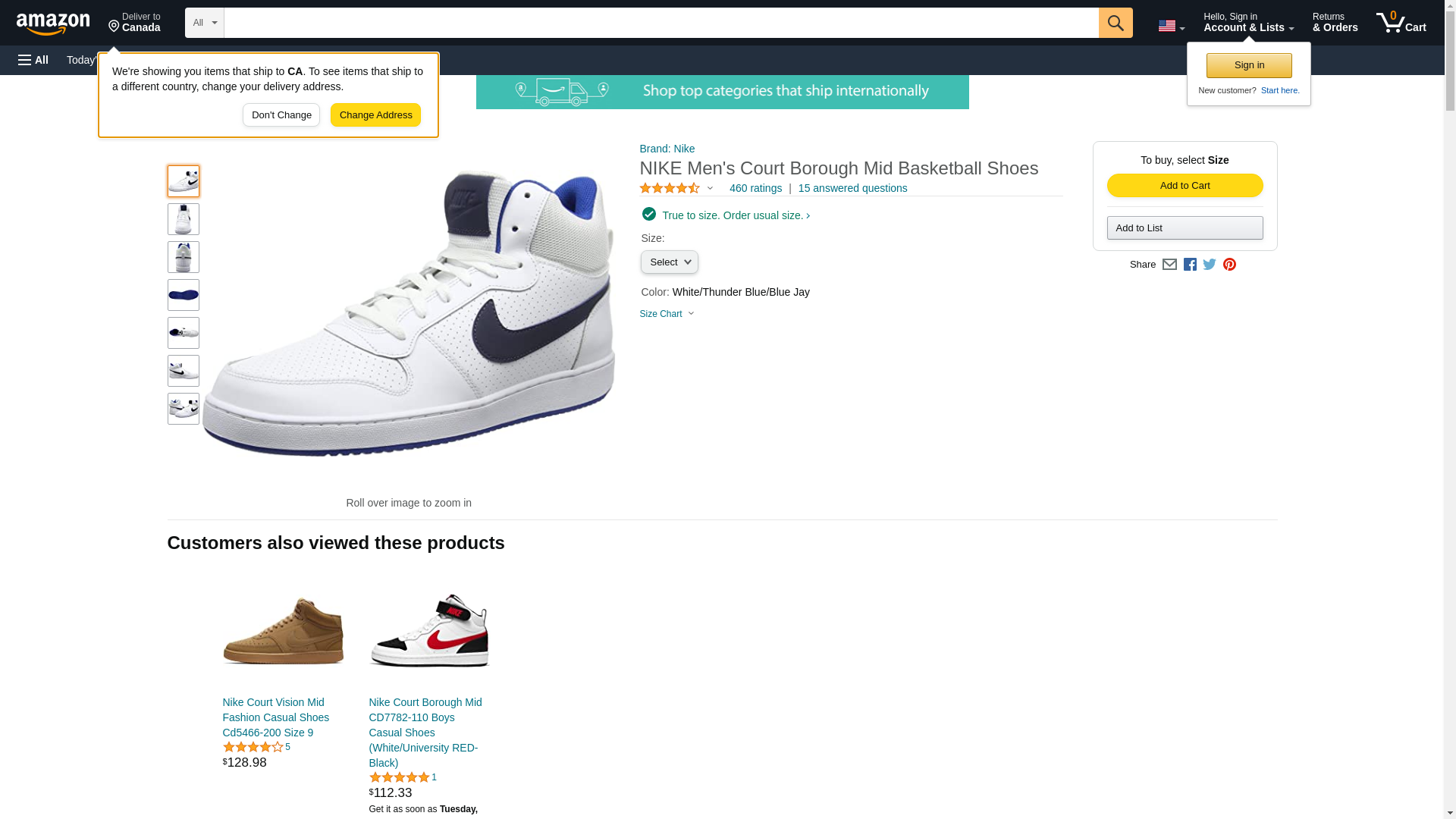This screenshot has height=819, width=1456.
Task: Open the 460 ratings link
Action: [755, 188]
